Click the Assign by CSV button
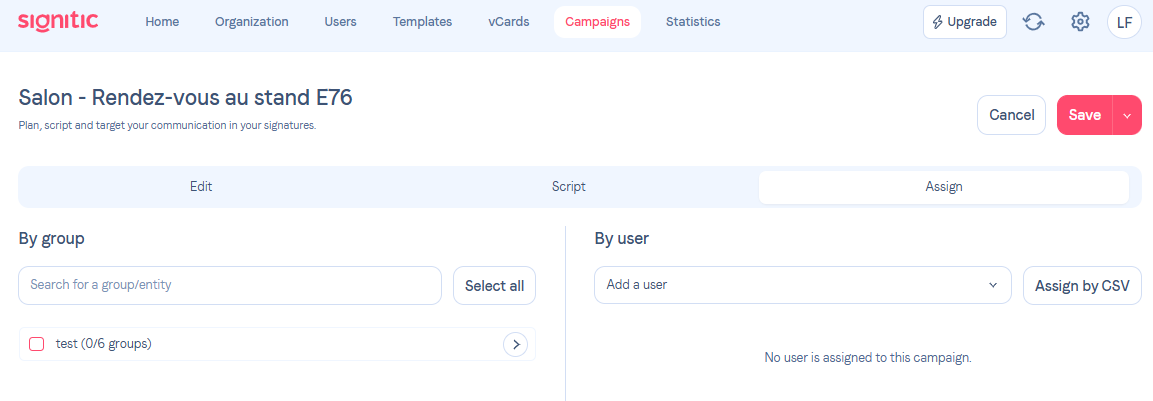1153x401 pixels. coord(1081,285)
